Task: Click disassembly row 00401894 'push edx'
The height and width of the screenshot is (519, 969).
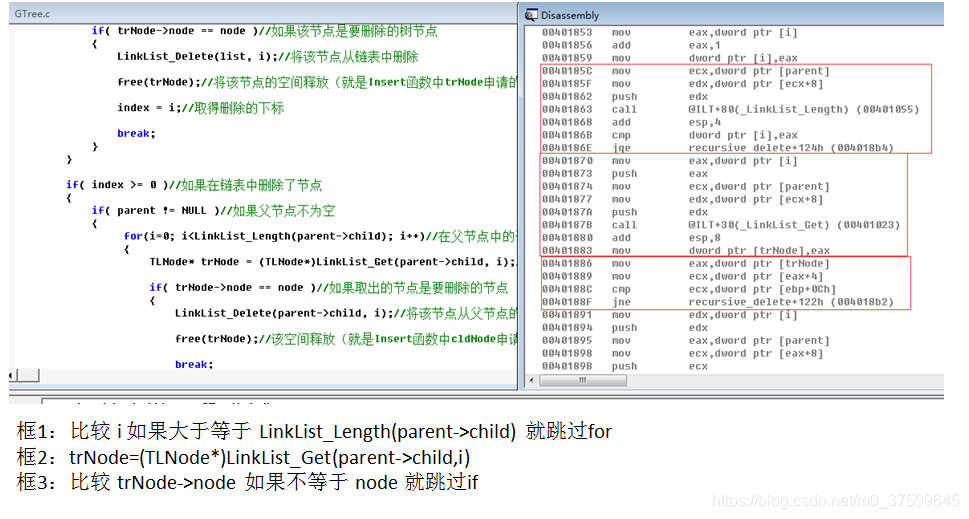Action: (625, 327)
